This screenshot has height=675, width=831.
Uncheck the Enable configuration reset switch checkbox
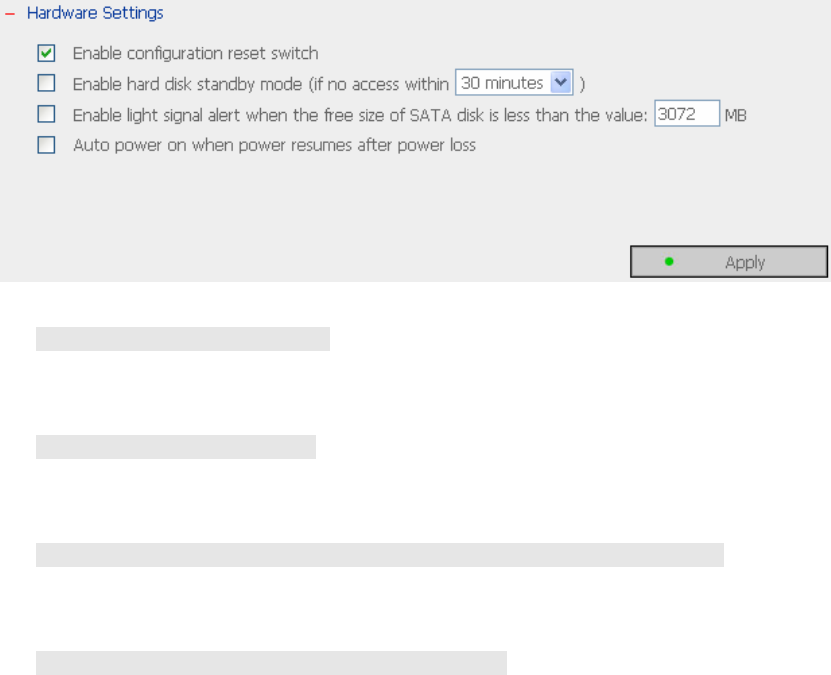[46, 53]
